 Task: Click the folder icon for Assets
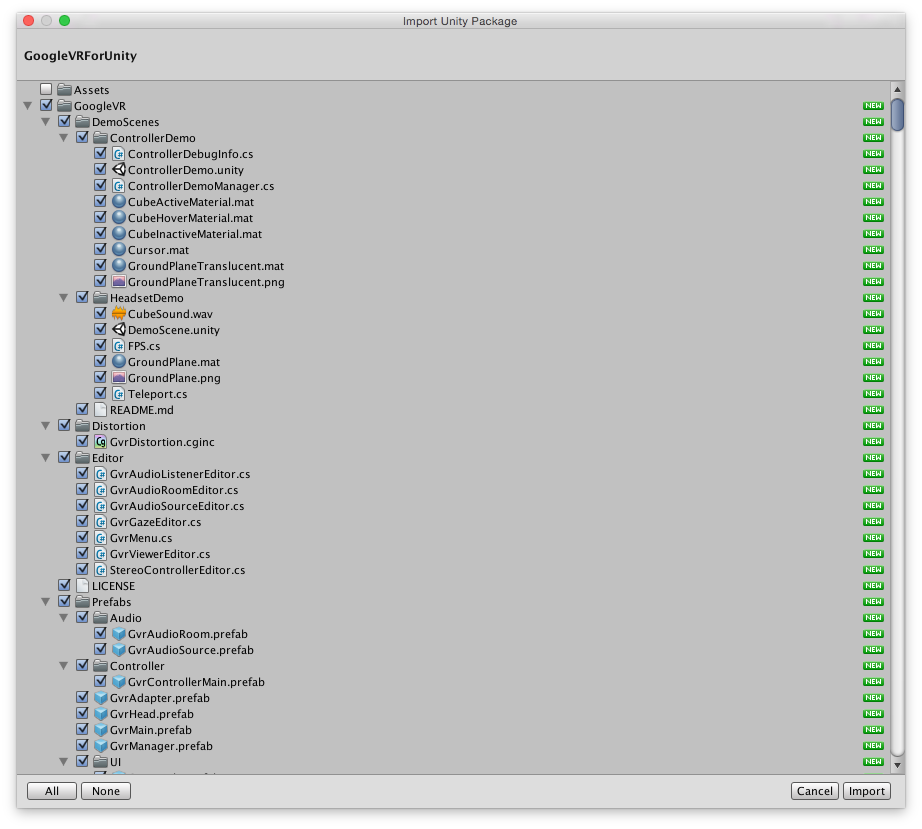(x=64, y=89)
